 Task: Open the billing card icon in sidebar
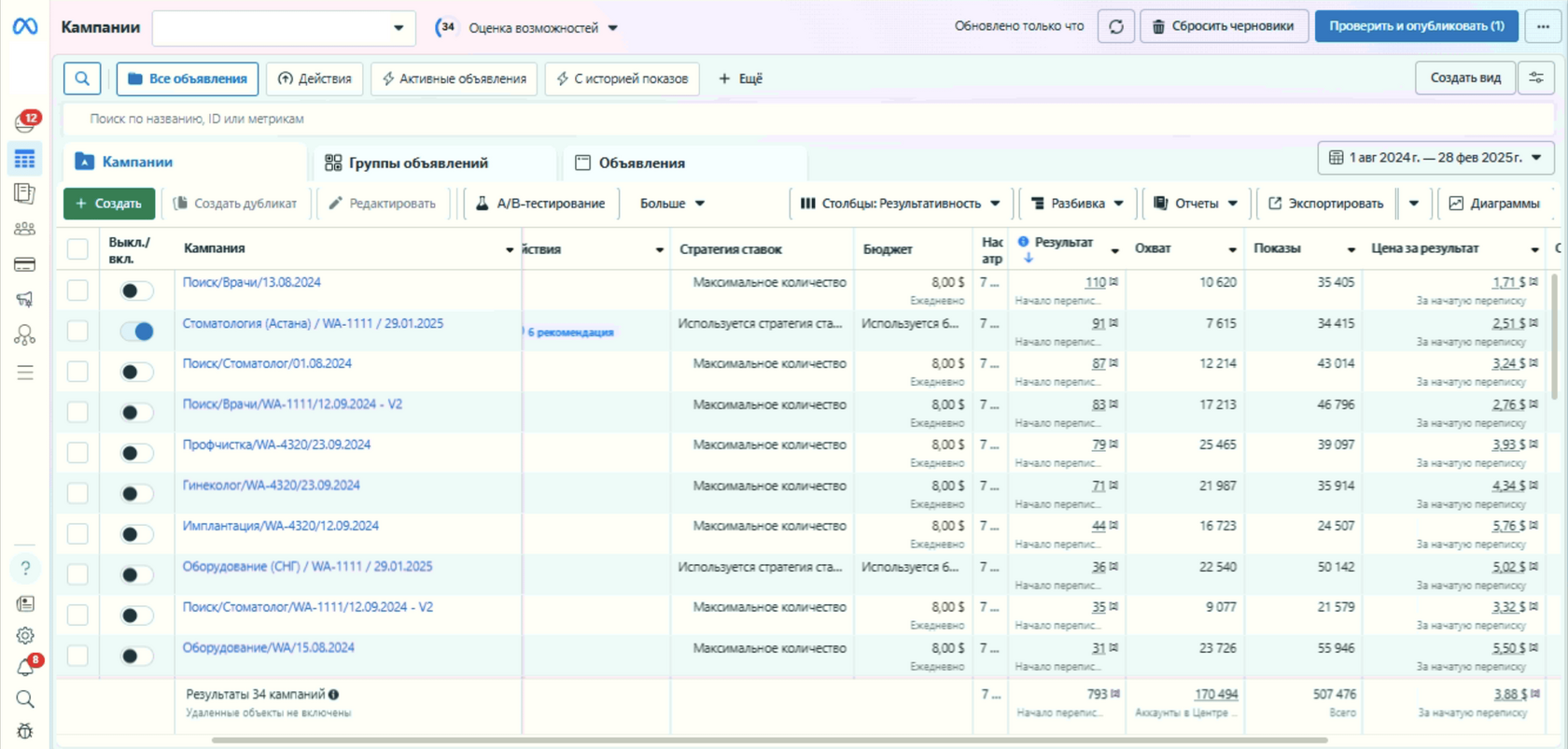25,265
